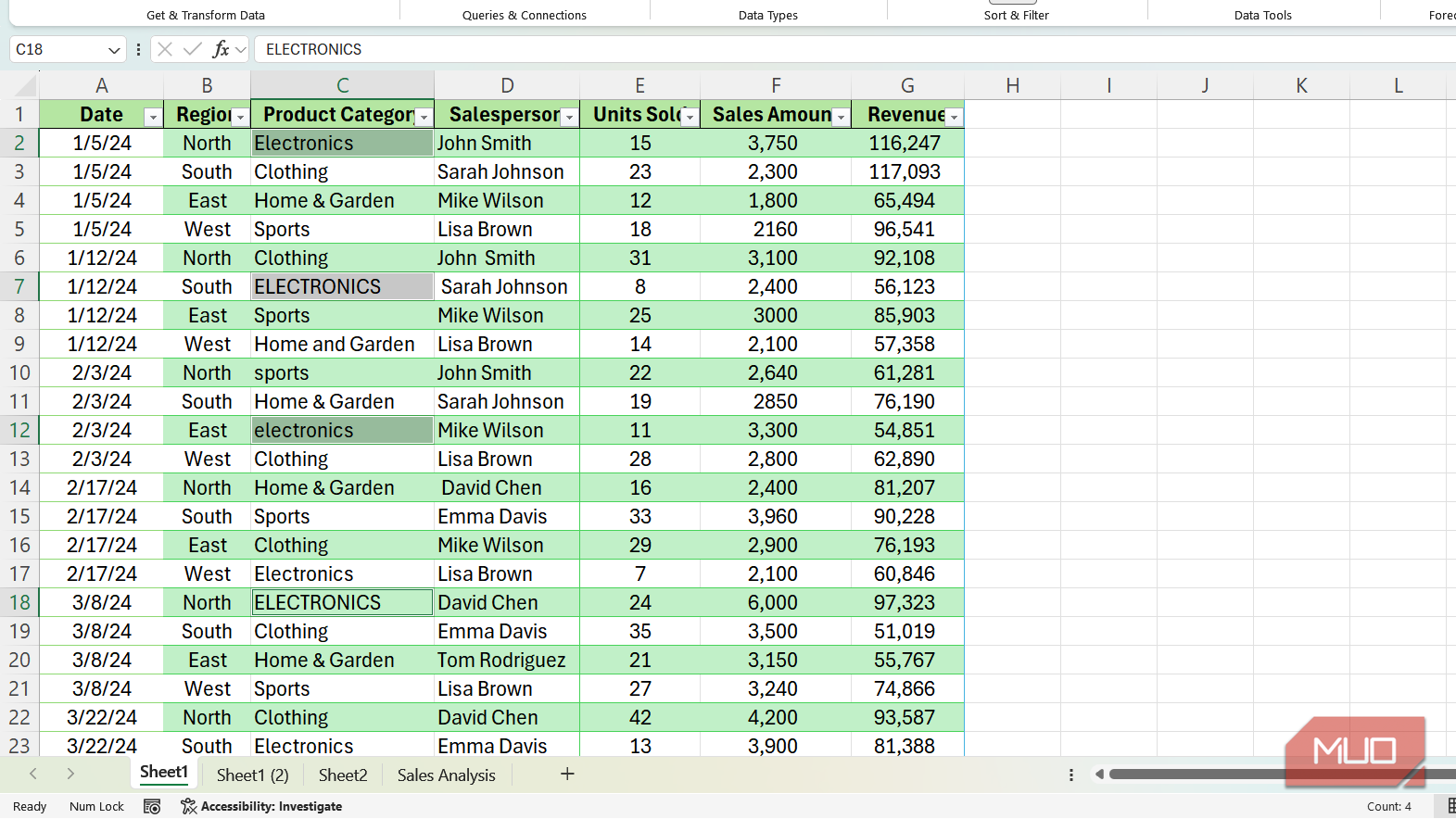Open formula bar options dots
The image size is (1456, 819).
(x=138, y=49)
